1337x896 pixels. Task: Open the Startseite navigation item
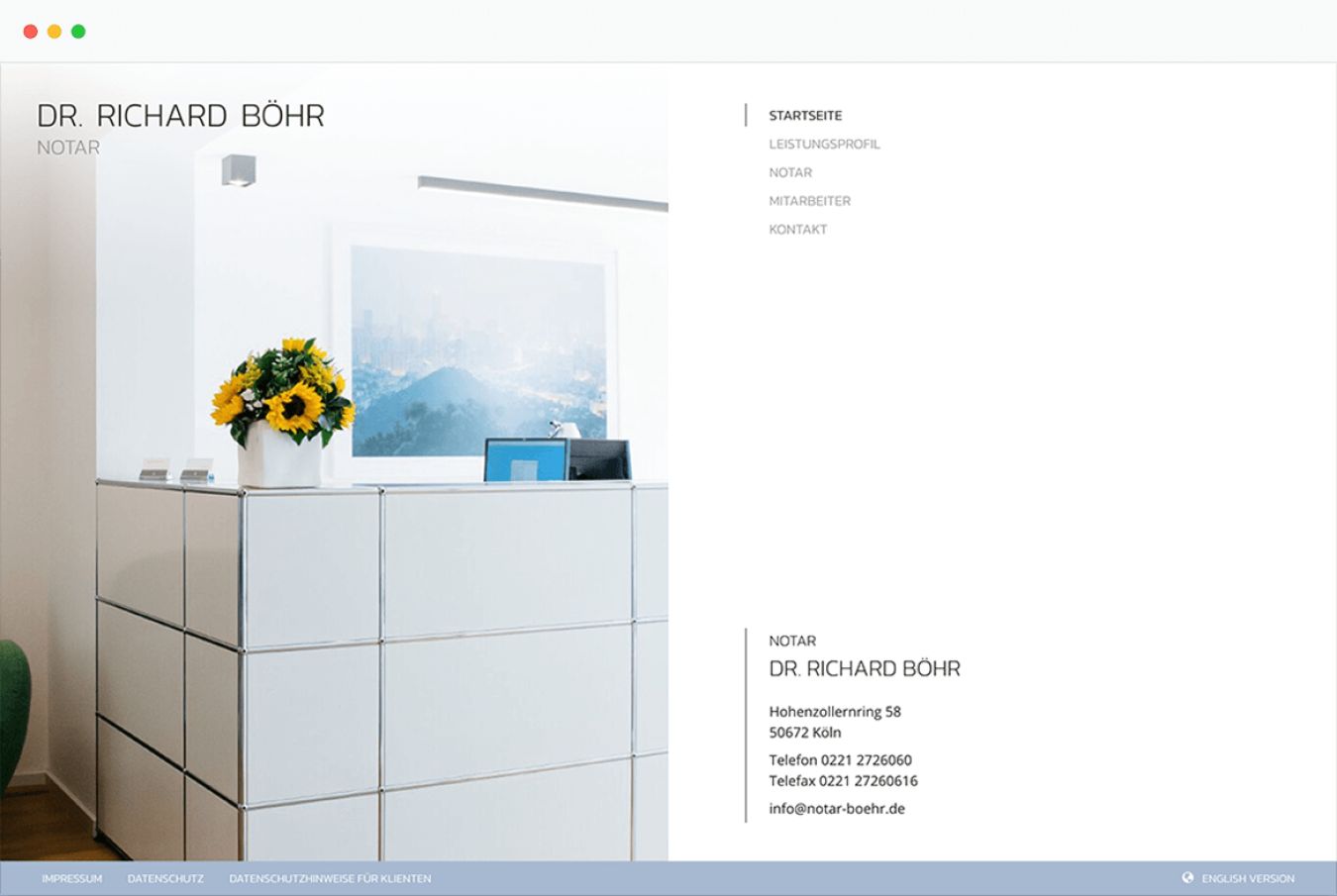point(805,116)
